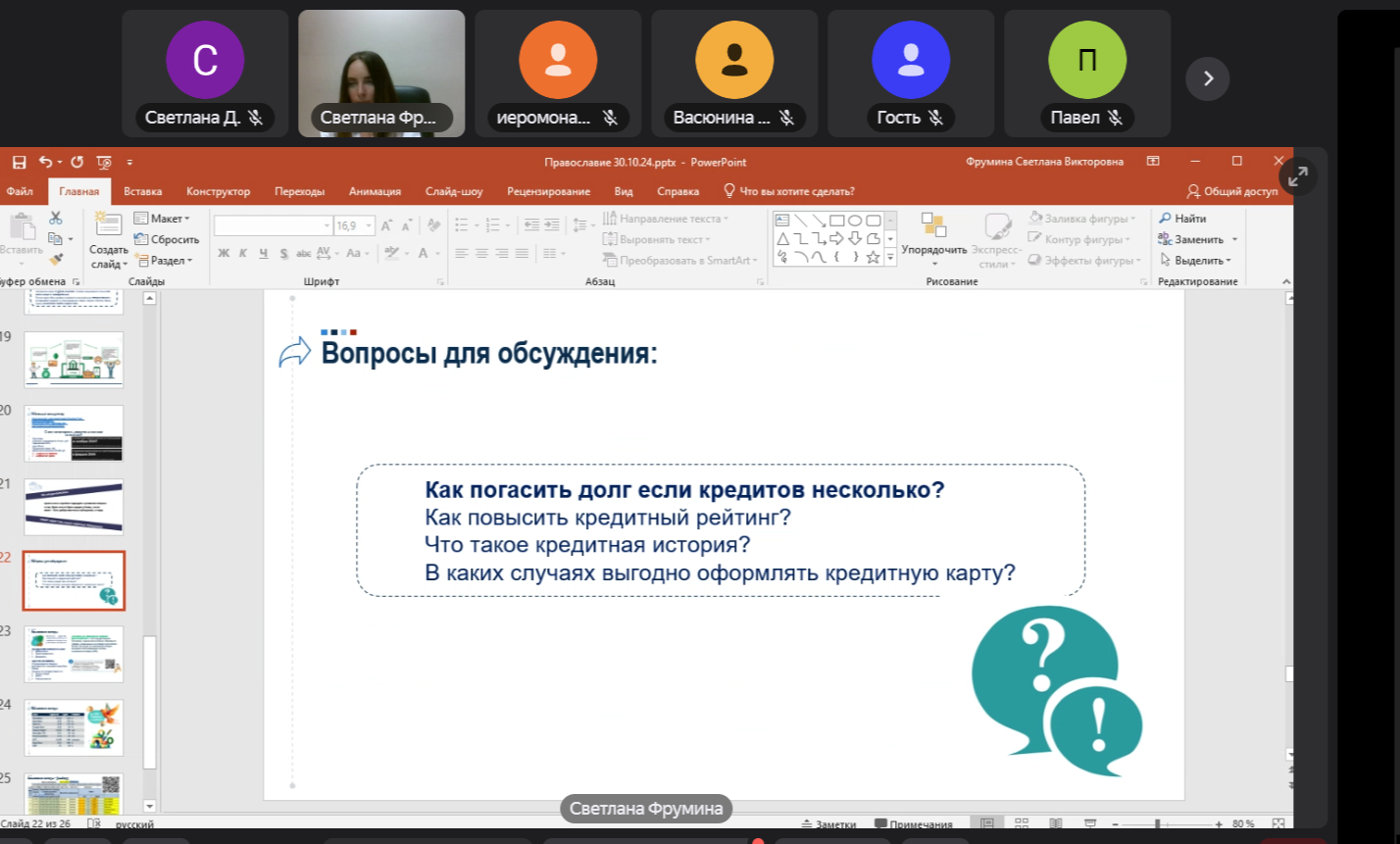The width and height of the screenshot is (1400, 844).
Task: Switch to the Анимация tab
Action: (375, 191)
